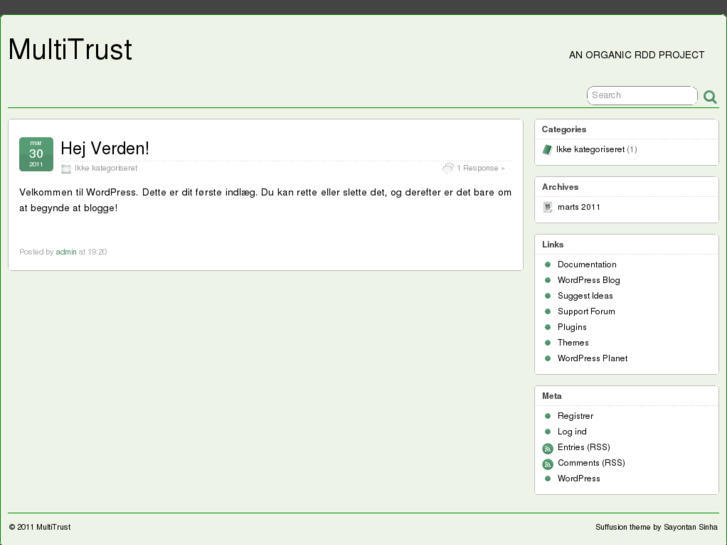
Task: Open the WordPress Planet link
Action: click(x=593, y=359)
